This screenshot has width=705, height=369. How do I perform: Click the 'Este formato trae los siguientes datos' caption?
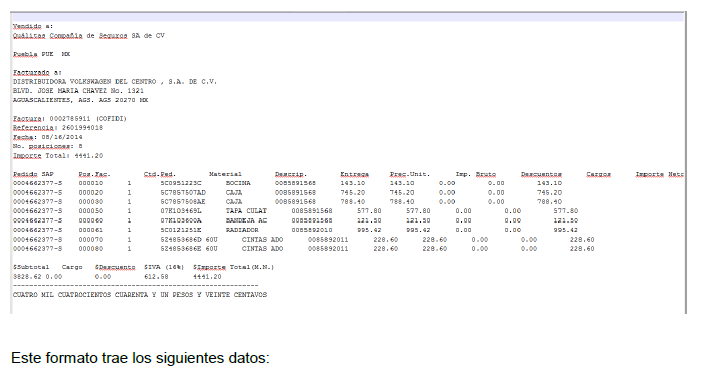[x=140, y=358]
